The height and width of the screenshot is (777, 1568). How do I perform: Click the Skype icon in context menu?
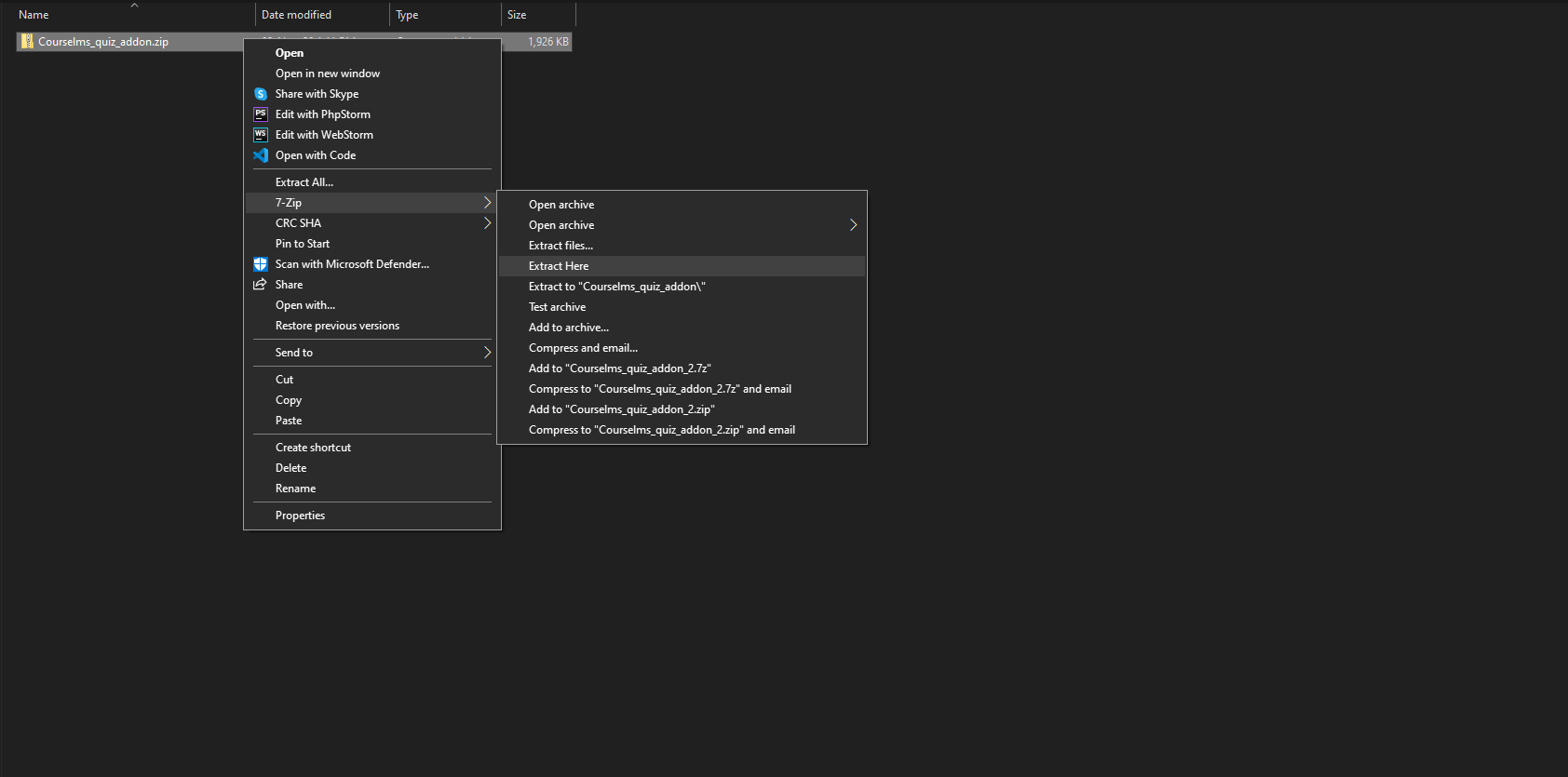coord(261,94)
